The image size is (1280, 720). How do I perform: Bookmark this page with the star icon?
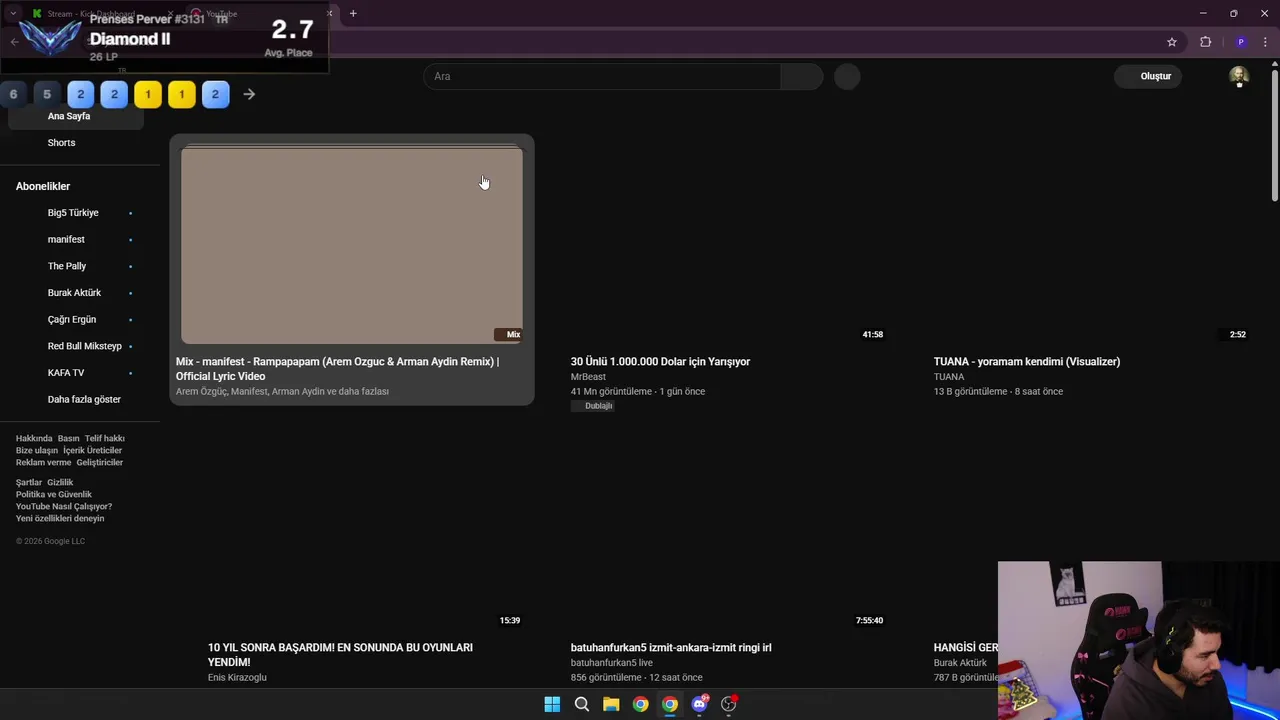pyautogui.click(x=1172, y=42)
